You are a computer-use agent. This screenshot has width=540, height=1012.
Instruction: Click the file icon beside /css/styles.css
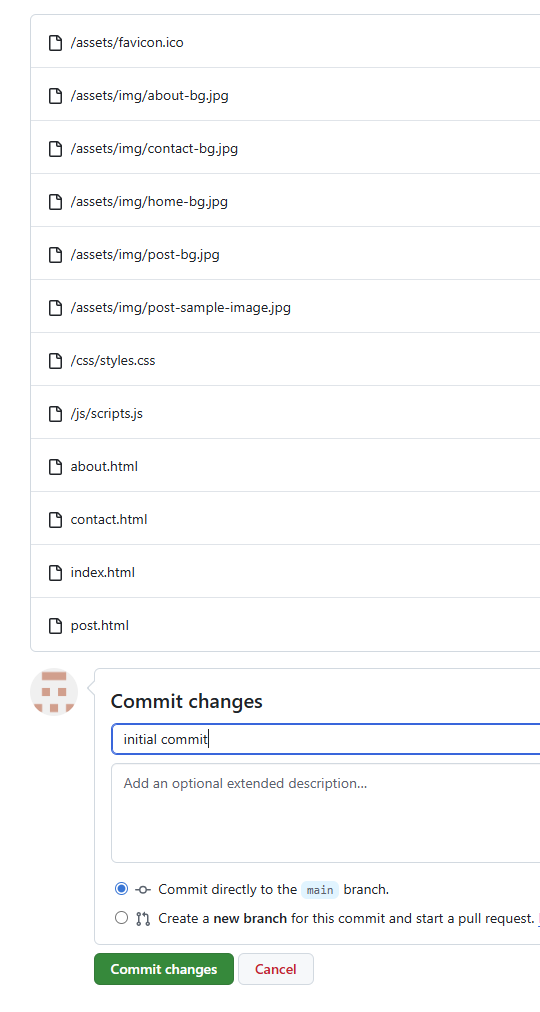click(56, 361)
